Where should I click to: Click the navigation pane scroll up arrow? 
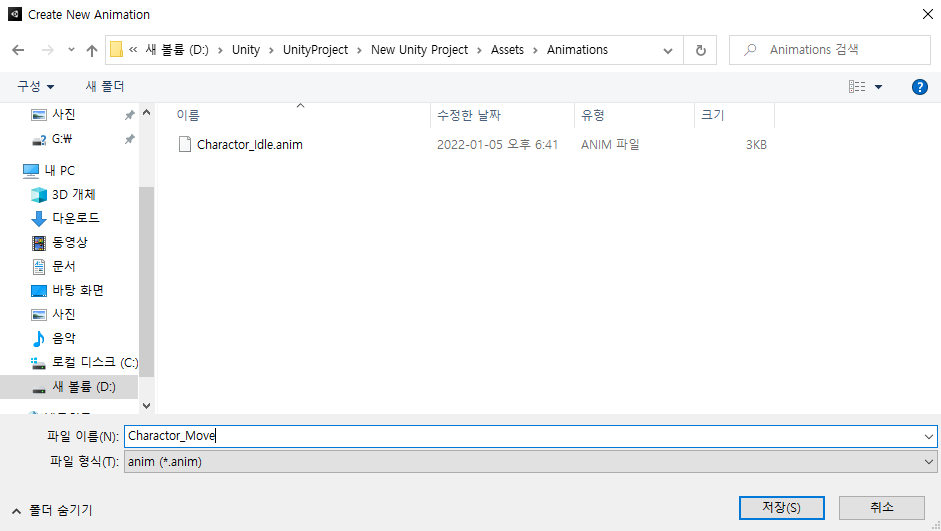pyautogui.click(x=146, y=112)
